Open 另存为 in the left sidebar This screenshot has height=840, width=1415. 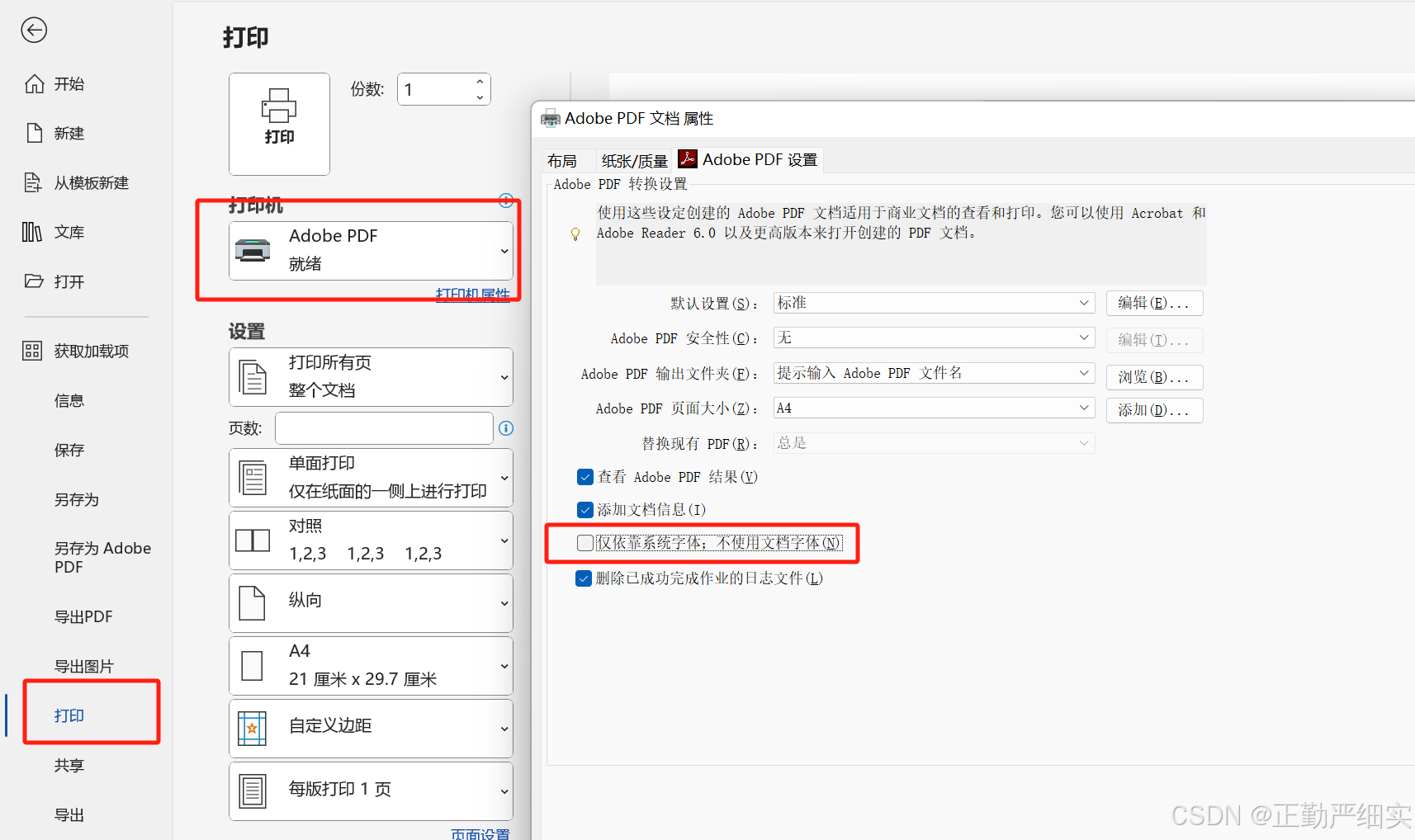(77, 499)
